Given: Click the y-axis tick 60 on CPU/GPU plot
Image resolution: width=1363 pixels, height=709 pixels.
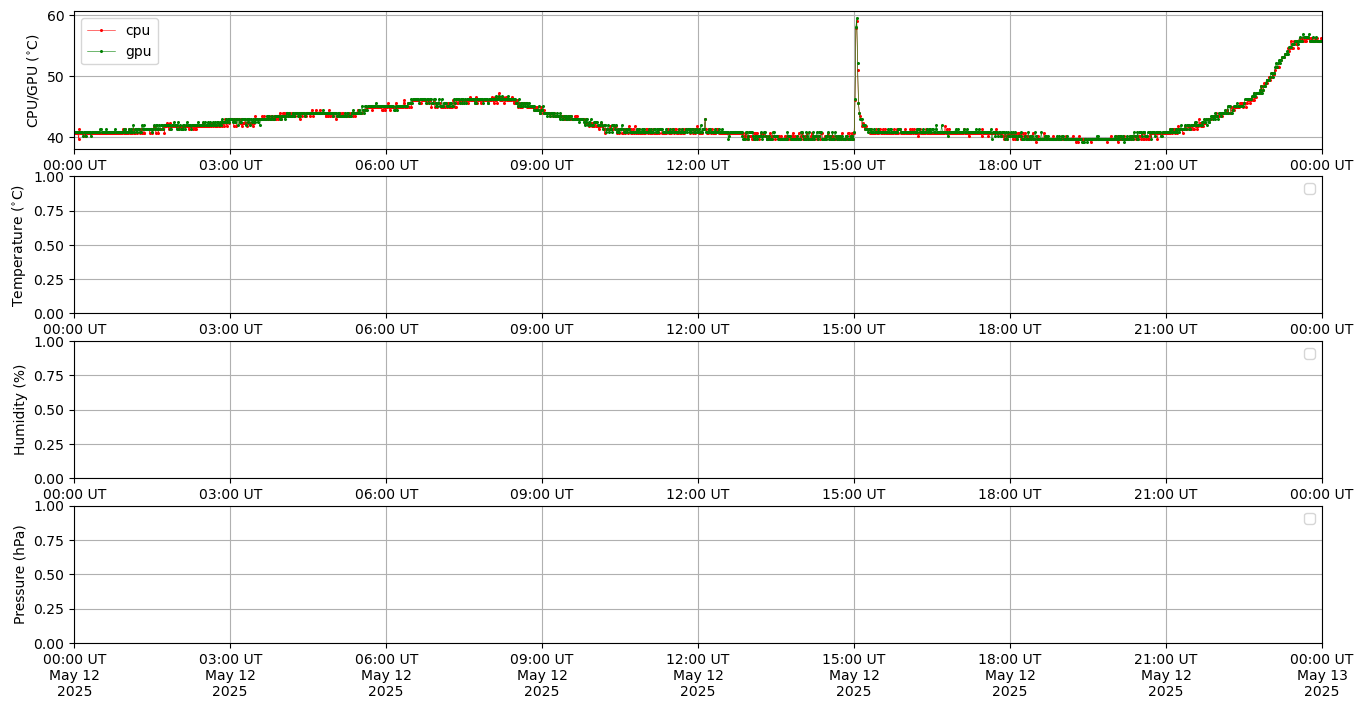Looking at the screenshot, I should pyautogui.click(x=55, y=16).
